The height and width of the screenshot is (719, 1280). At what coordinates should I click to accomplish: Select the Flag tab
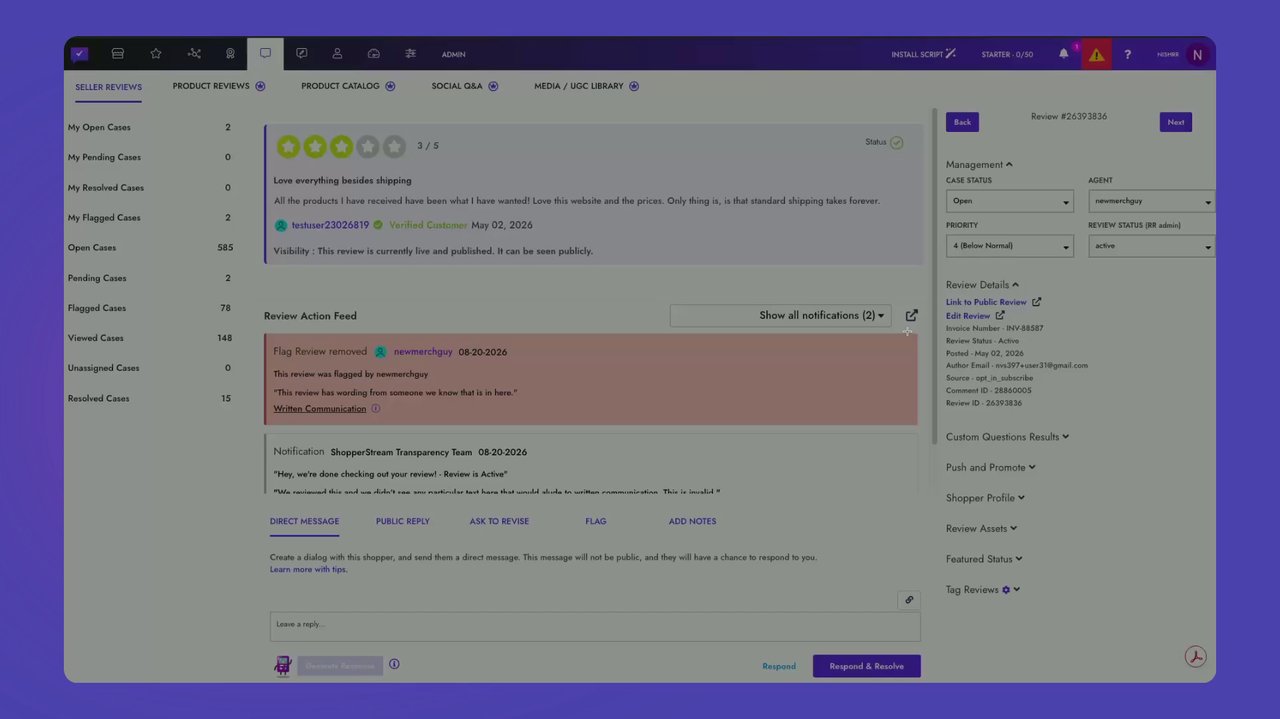point(596,521)
